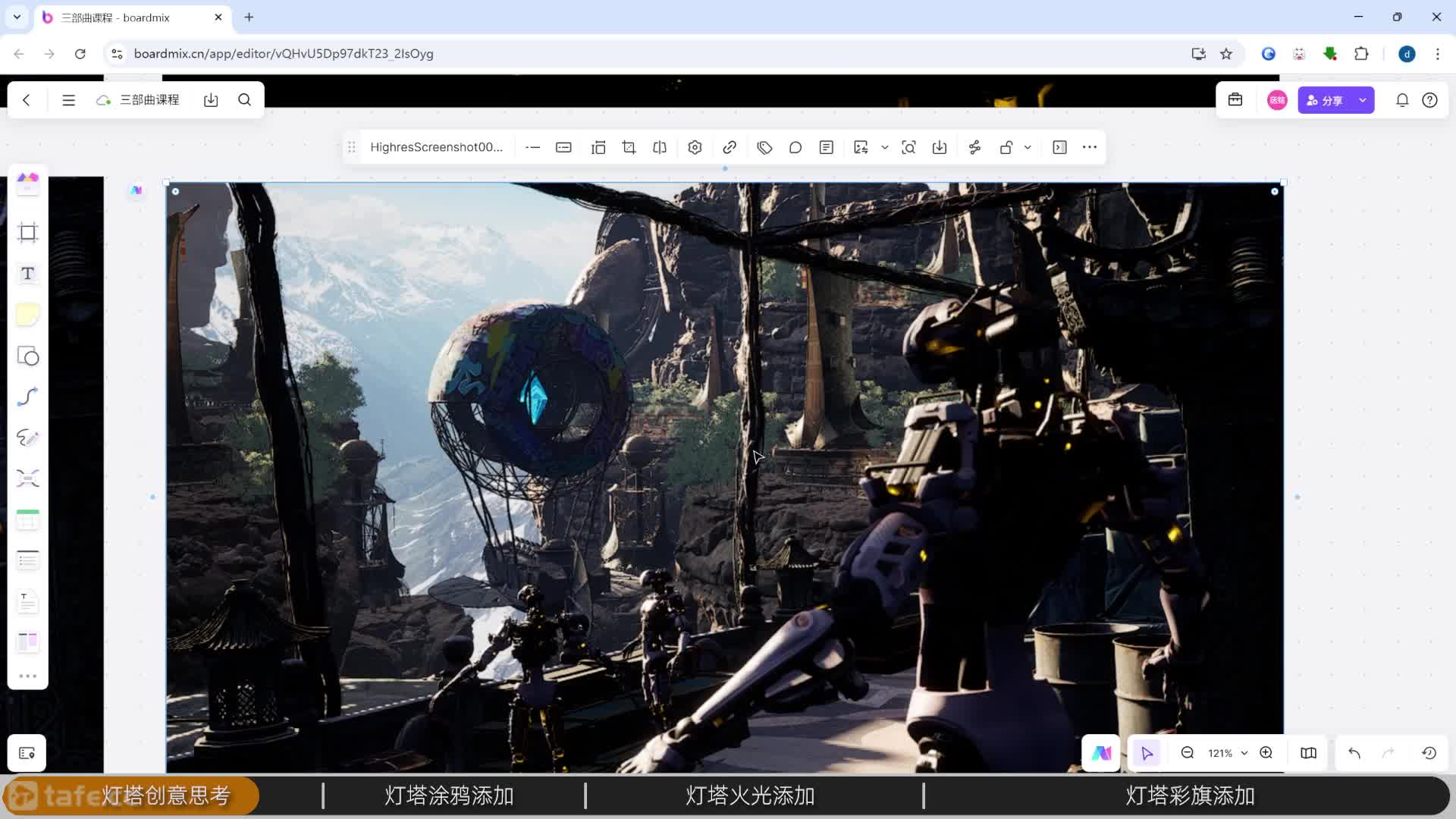Screen dimensions: 1456x819
Task: Open the hamburger main menu
Action: [68, 100]
